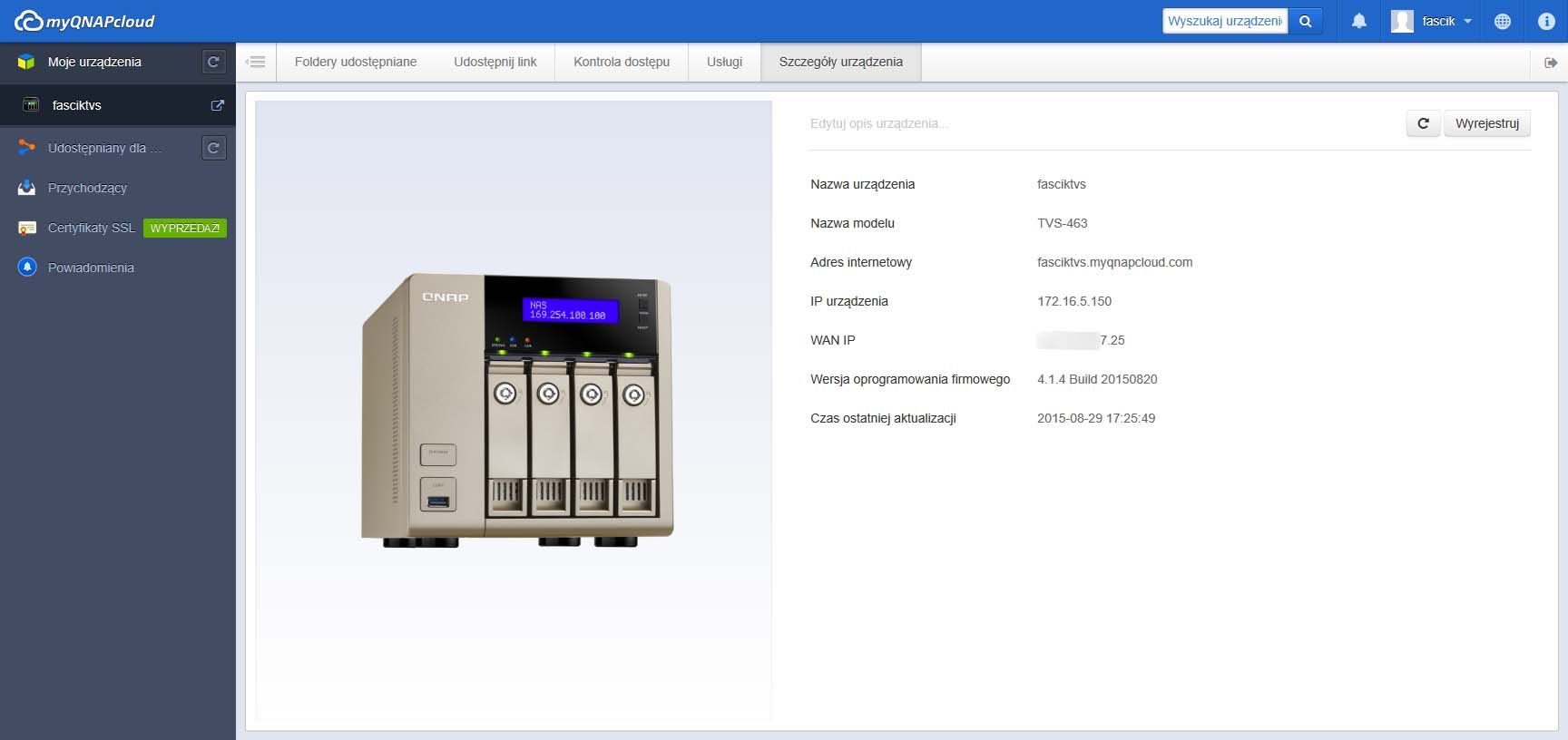Open the Kontrola dostępu tab

(x=622, y=62)
